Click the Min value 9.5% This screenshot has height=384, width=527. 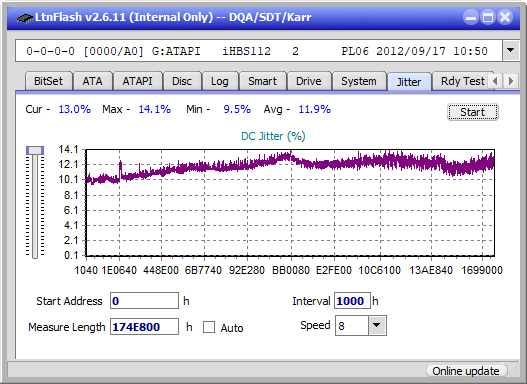[x=237, y=109]
